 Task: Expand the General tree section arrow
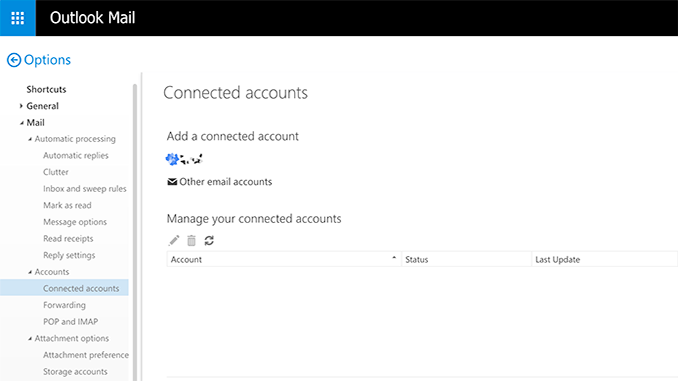21,106
